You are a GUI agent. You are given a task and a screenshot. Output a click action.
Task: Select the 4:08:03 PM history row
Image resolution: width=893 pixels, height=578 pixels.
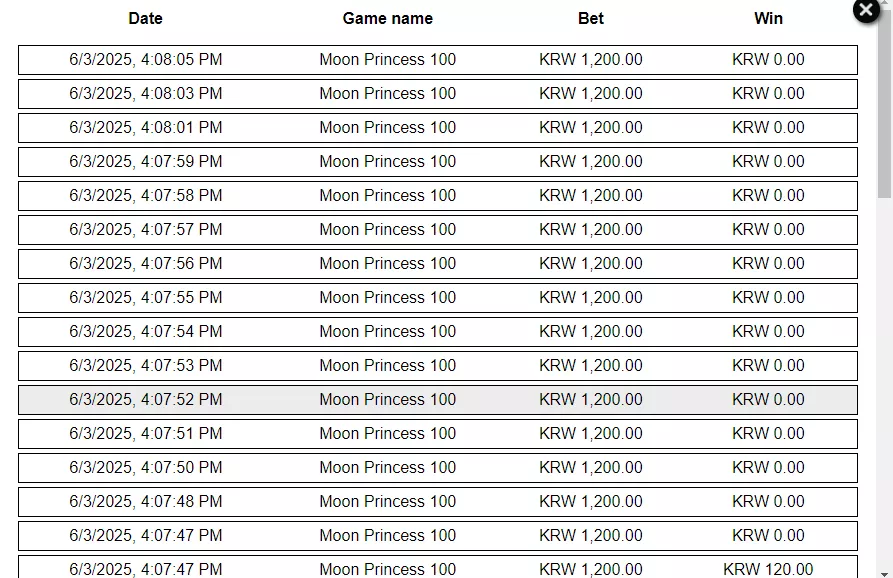[437, 94]
